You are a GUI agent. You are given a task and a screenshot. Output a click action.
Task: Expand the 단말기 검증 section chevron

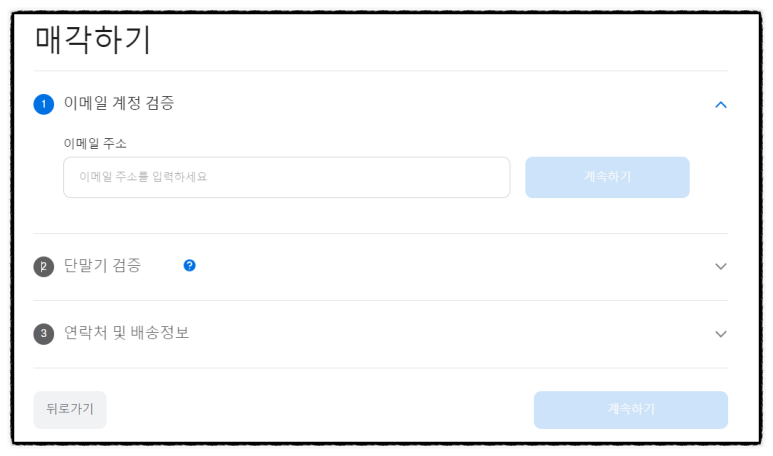[x=721, y=266]
